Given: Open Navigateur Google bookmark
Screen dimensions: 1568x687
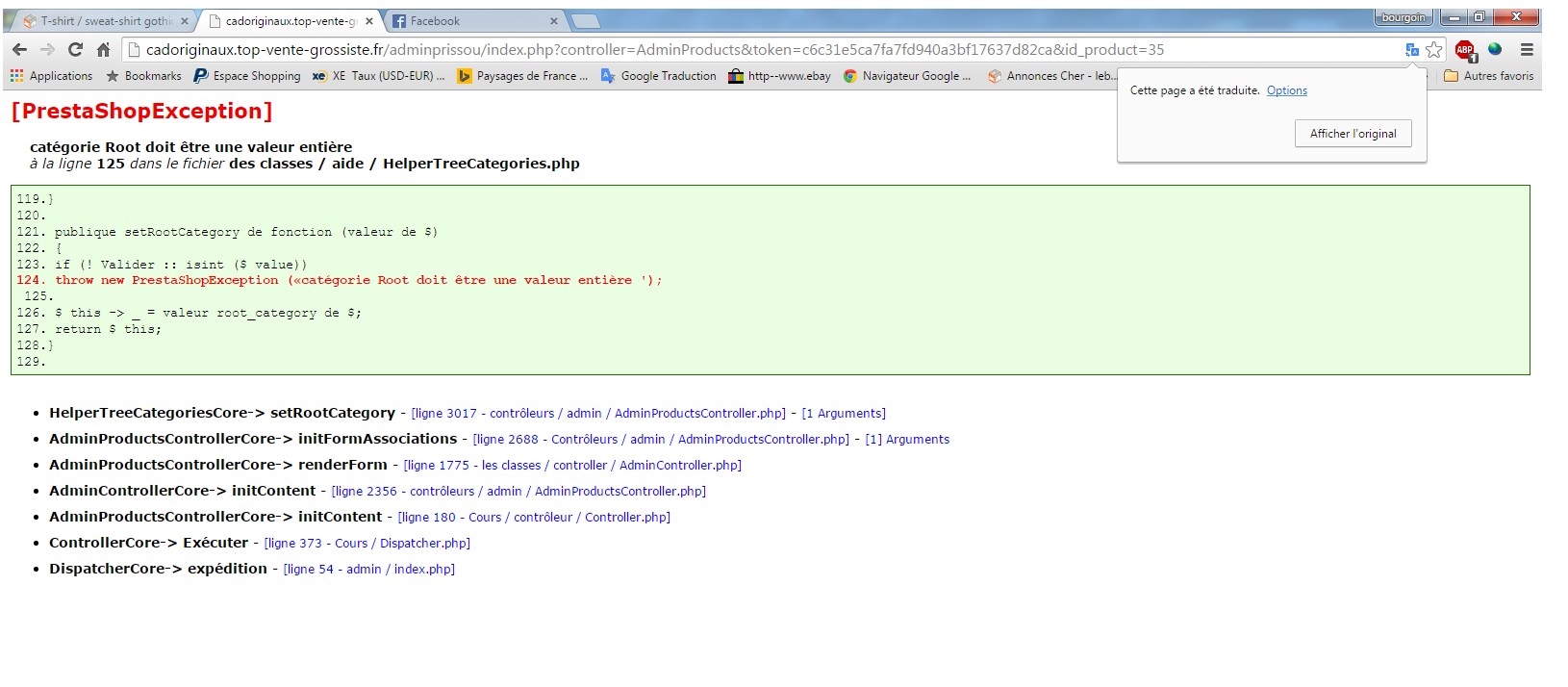Looking at the screenshot, I should pos(907,76).
